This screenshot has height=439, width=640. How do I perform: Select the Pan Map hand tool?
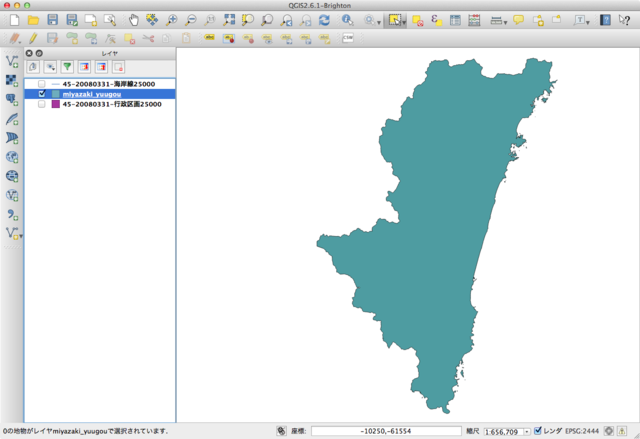click(x=133, y=20)
